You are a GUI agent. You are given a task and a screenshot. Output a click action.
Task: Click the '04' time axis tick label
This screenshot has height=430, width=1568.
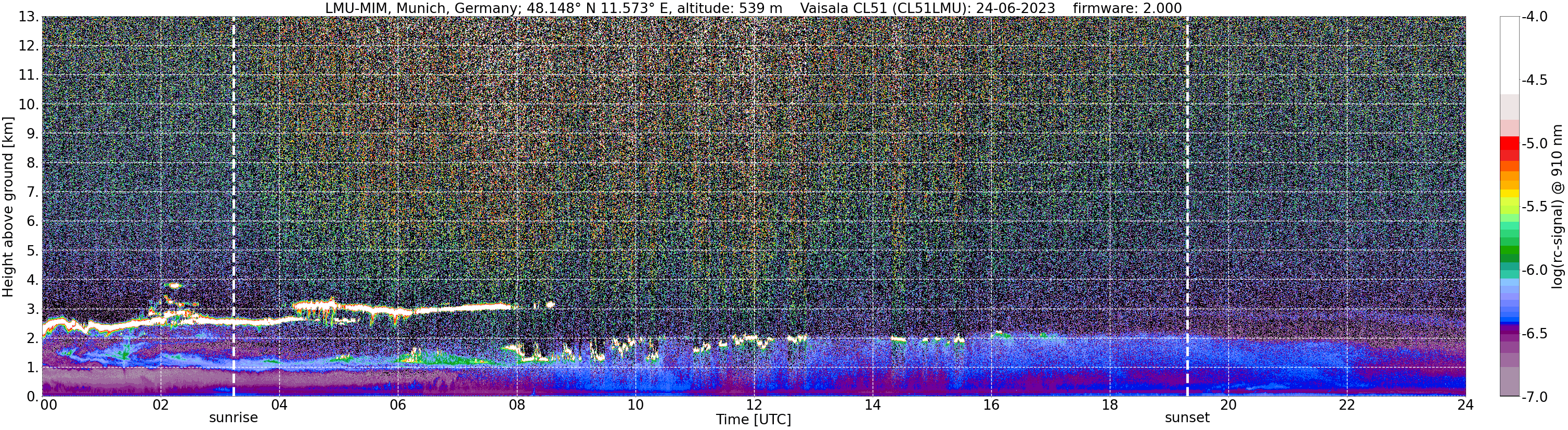[x=279, y=405]
